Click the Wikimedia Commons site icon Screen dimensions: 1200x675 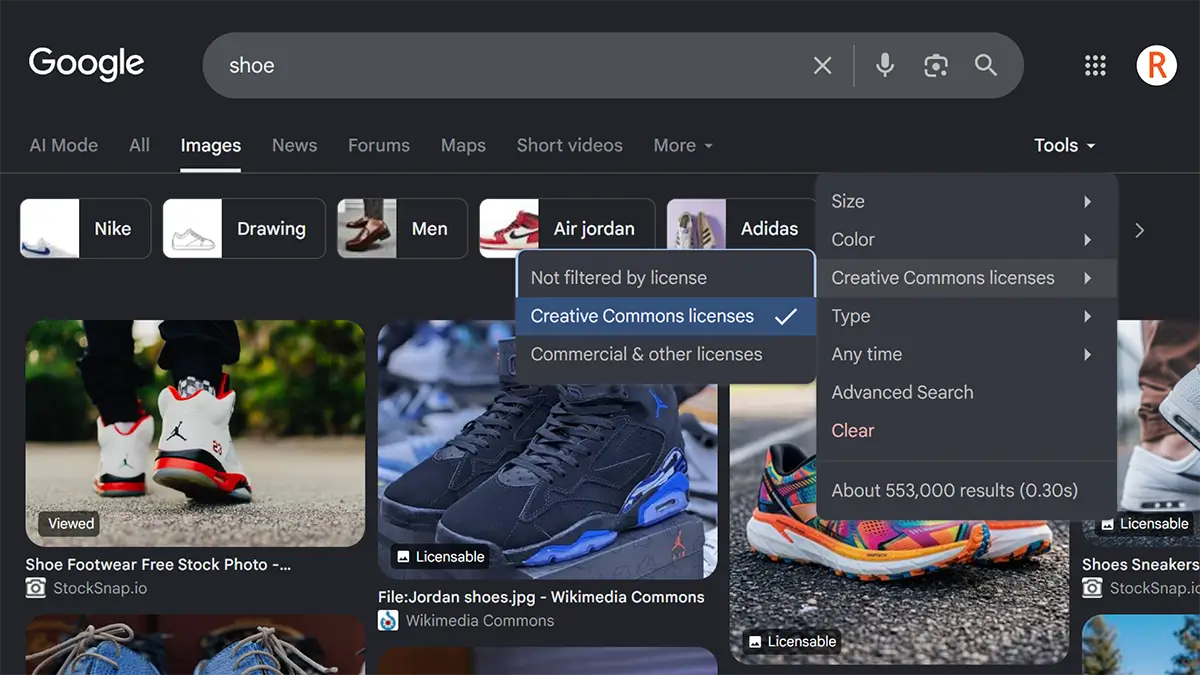(388, 621)
